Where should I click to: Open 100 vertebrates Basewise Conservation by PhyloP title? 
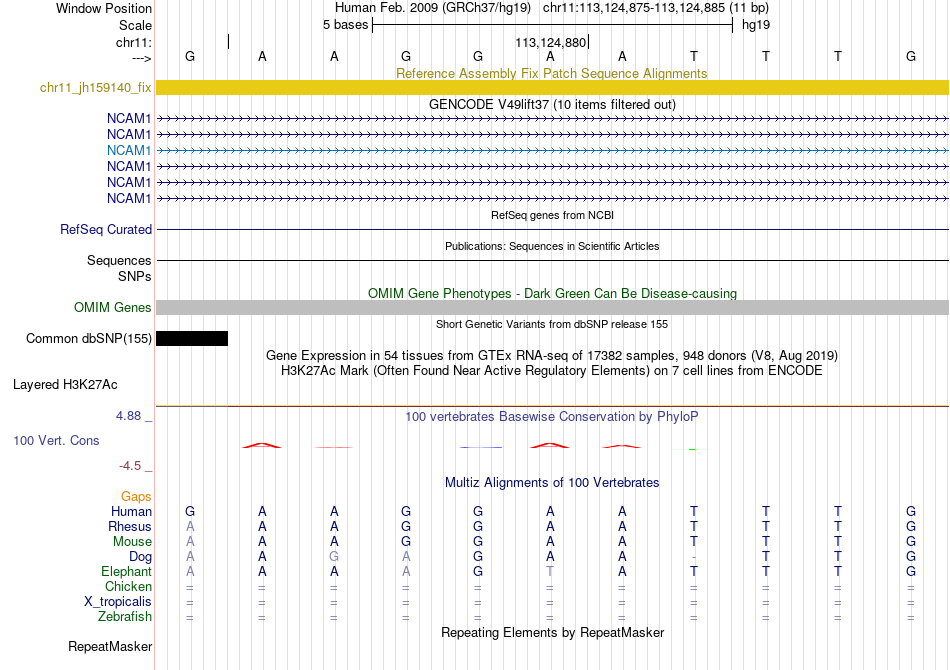coord(552,417)
